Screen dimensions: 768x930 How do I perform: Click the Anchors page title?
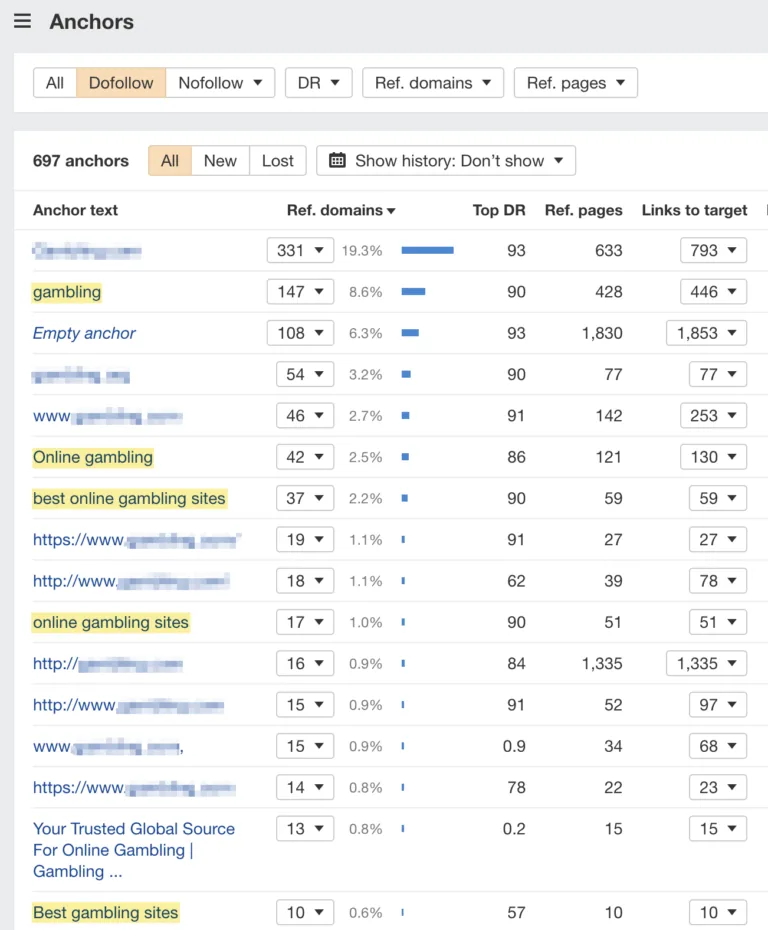[x=91, y=22]
